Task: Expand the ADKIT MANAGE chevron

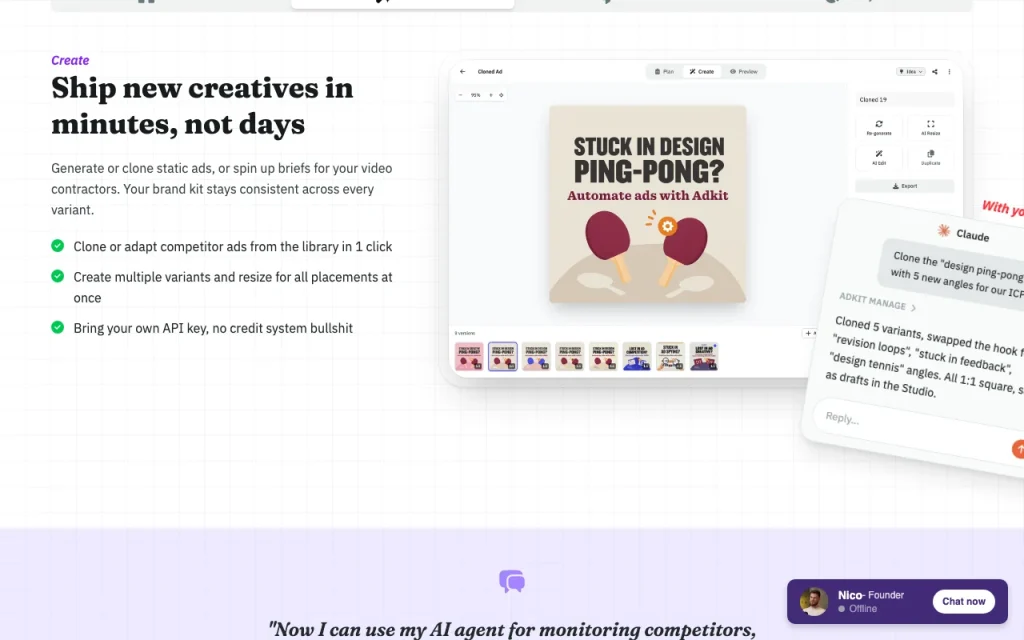Action: pos(914,307)
